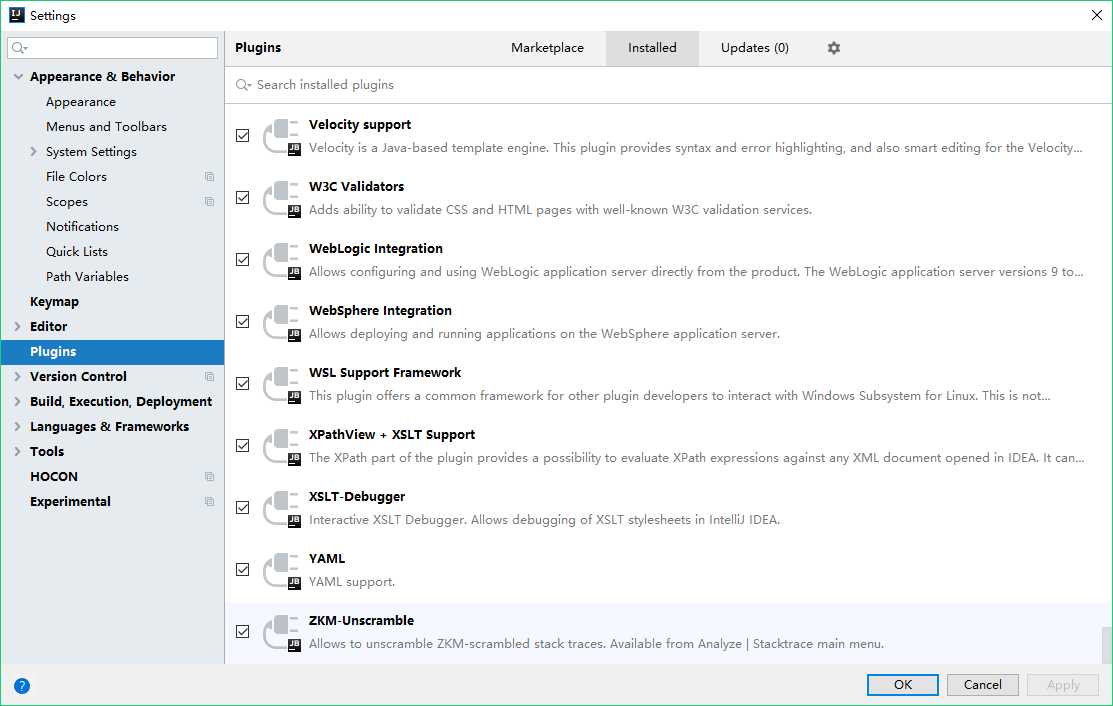
Task: Disable the Velocity support plugin checkbox
Action: tap(243, 136)
